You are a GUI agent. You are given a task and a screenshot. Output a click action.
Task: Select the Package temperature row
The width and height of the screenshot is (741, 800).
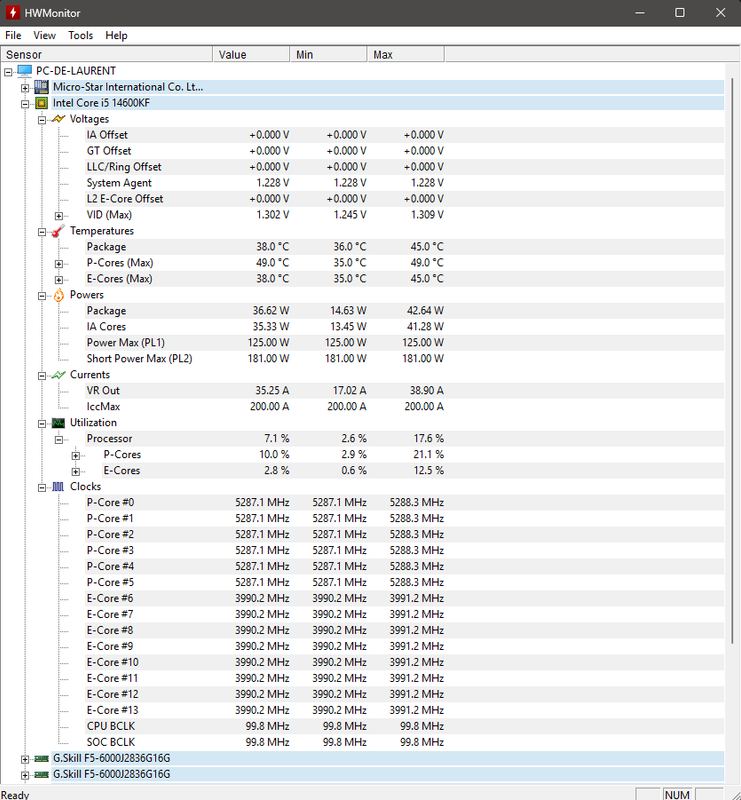point(404,246)
